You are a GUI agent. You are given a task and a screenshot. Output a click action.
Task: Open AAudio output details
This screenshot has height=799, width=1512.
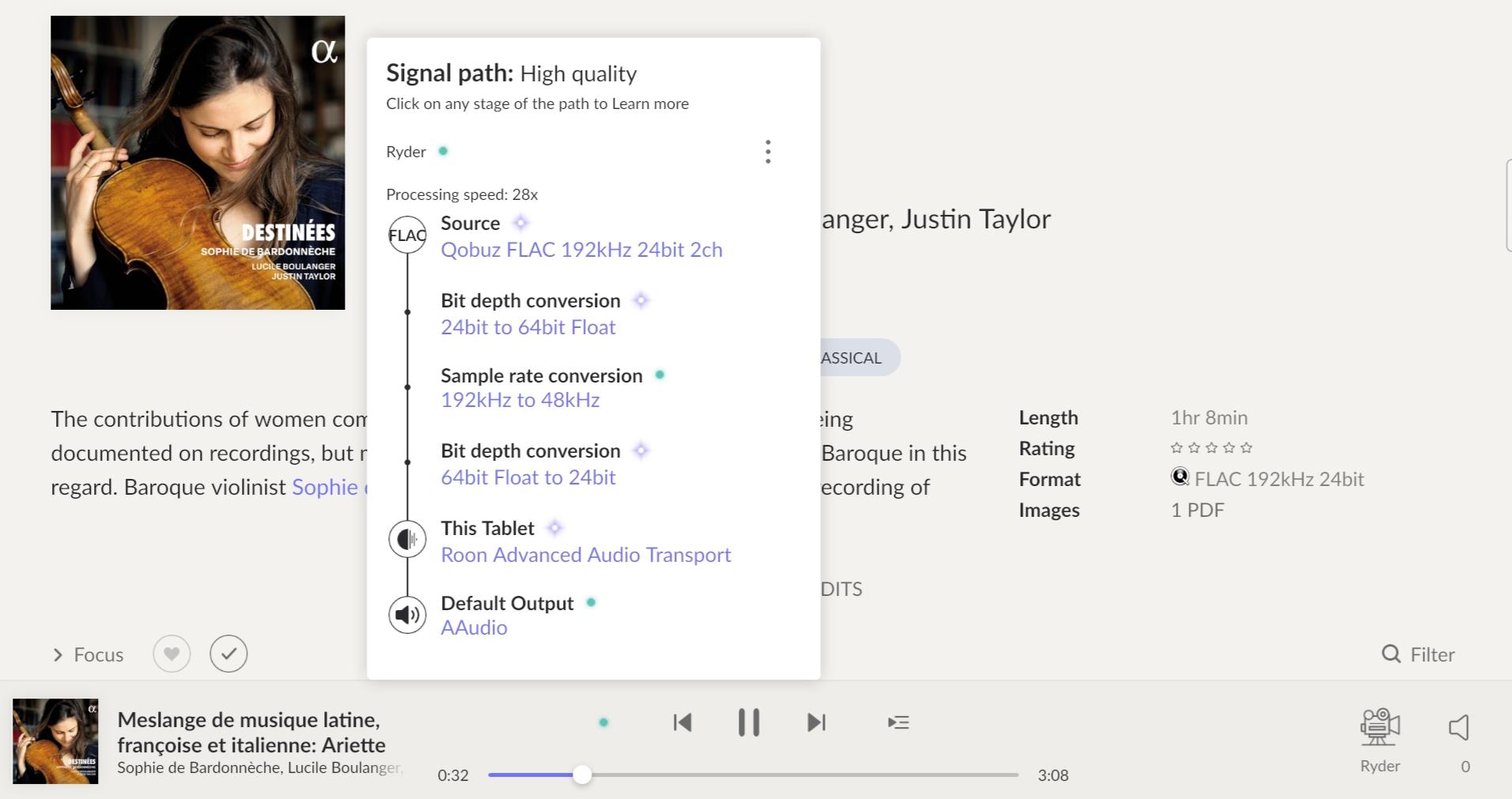[474, 628]
